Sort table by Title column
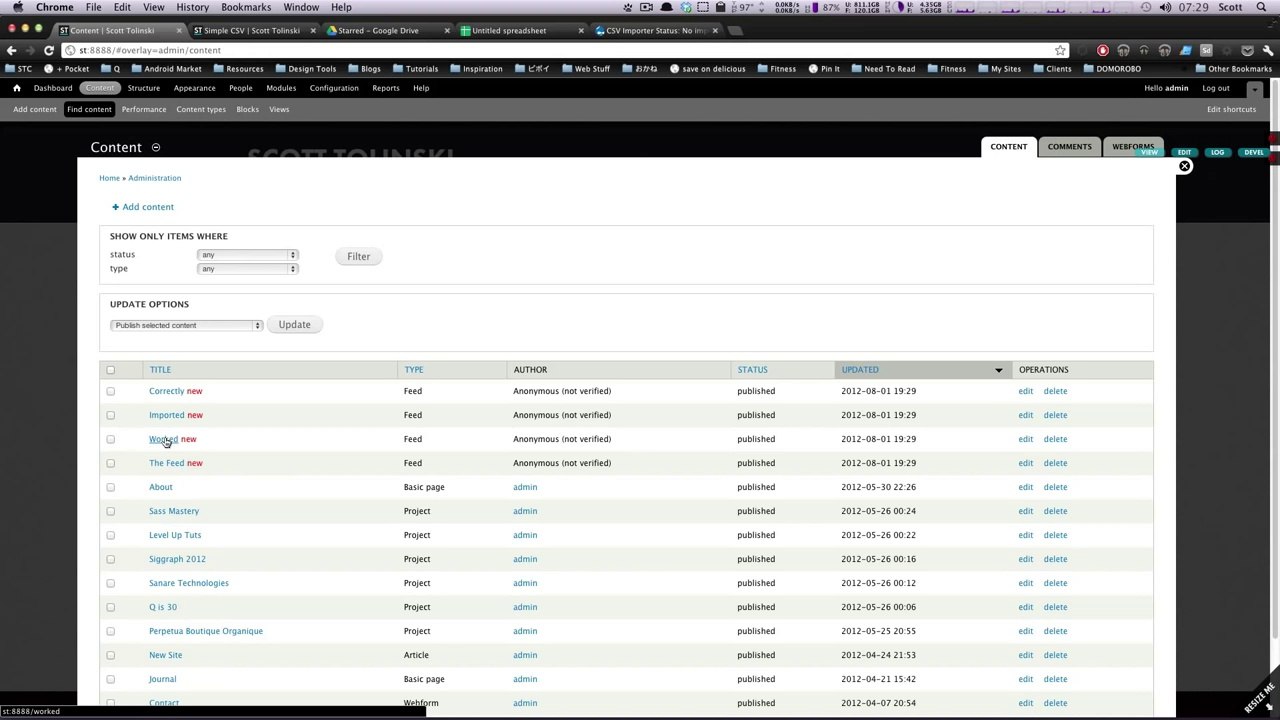This screenshot has width=1280, height=720. pyautogui.click(x=160, y=370)
